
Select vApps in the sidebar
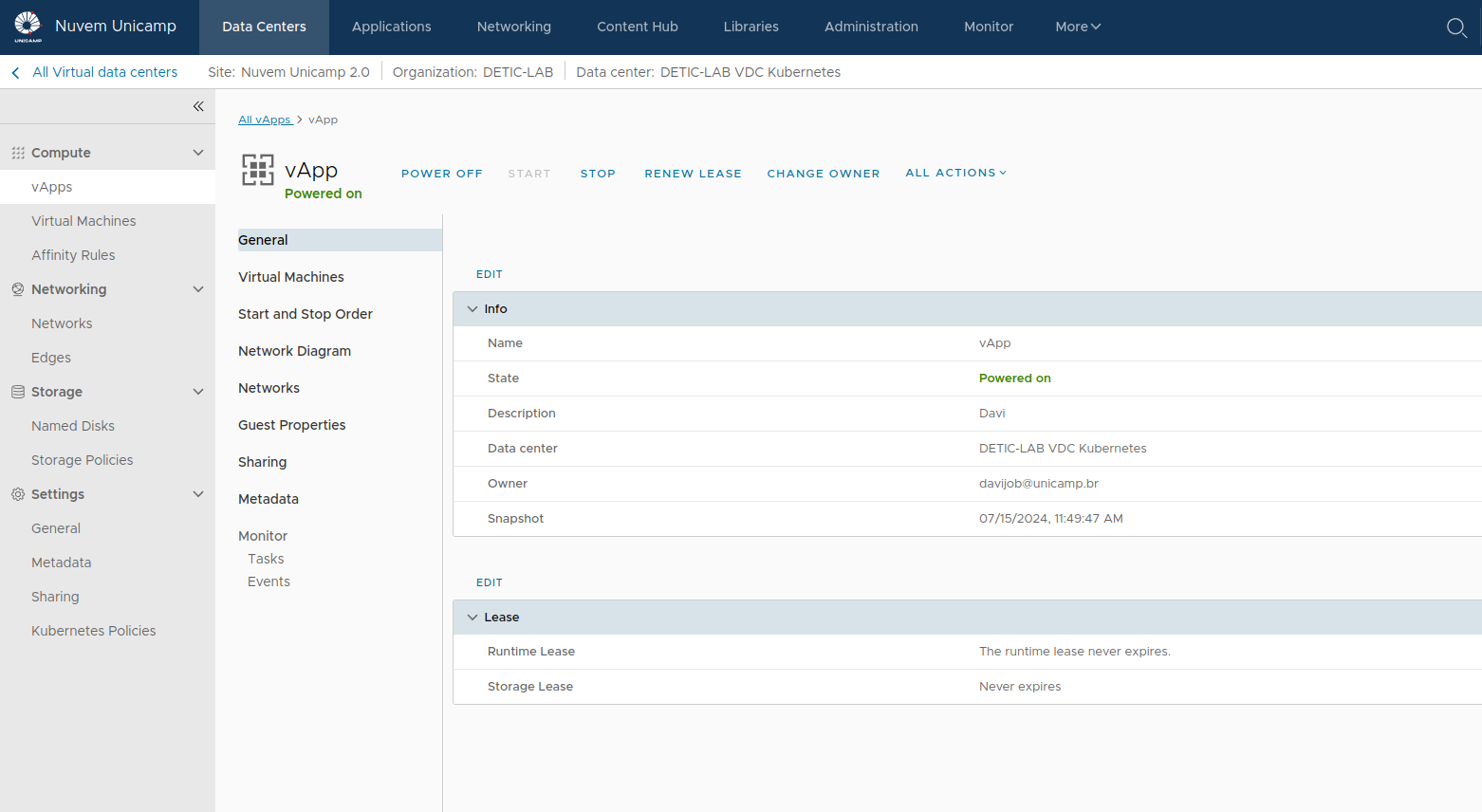[107, 187]
